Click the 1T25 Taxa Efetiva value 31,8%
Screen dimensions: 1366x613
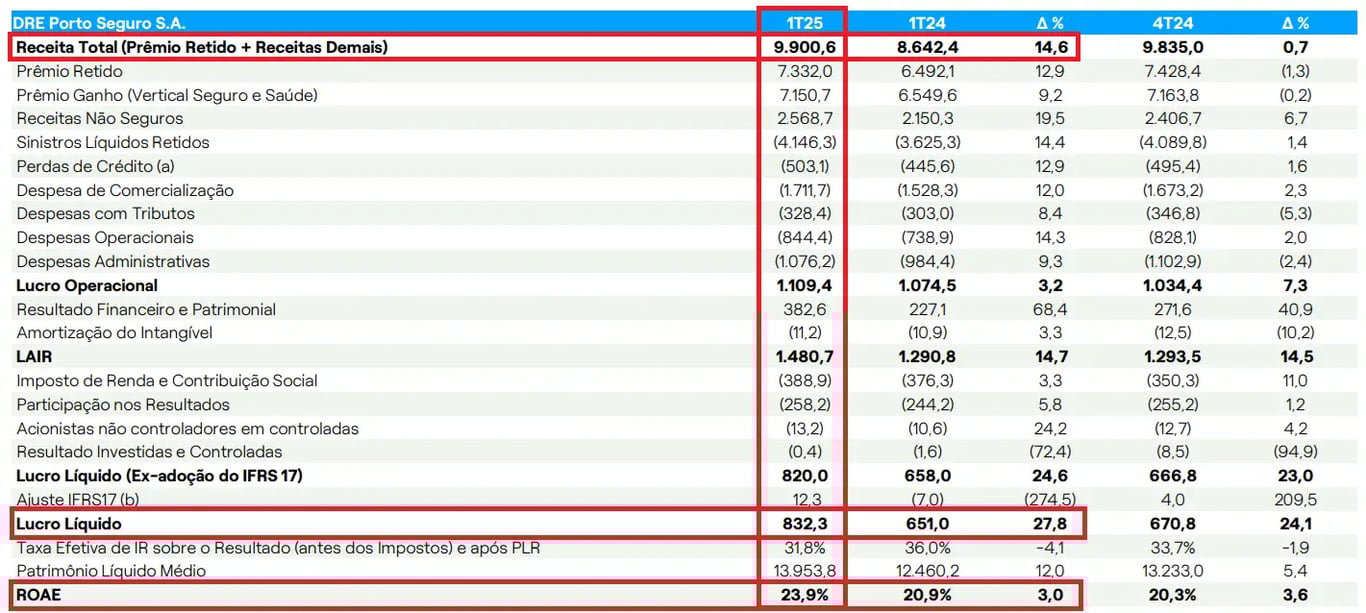click(x=804, y=547)
